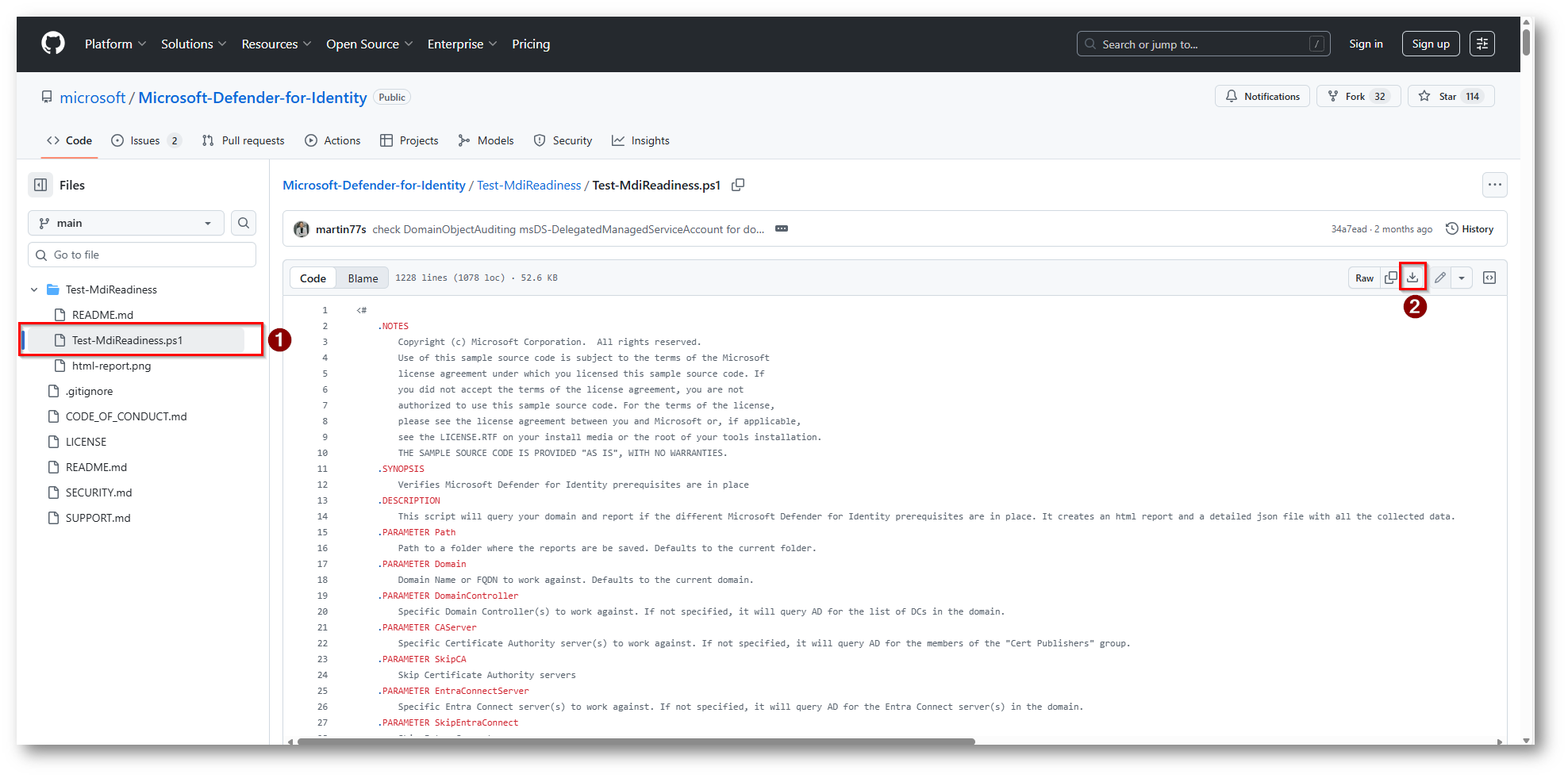The height and width of the screenshot is (778, 1568).
Task: Copy raw file contents icon
Action: (x=1390, y=278)
